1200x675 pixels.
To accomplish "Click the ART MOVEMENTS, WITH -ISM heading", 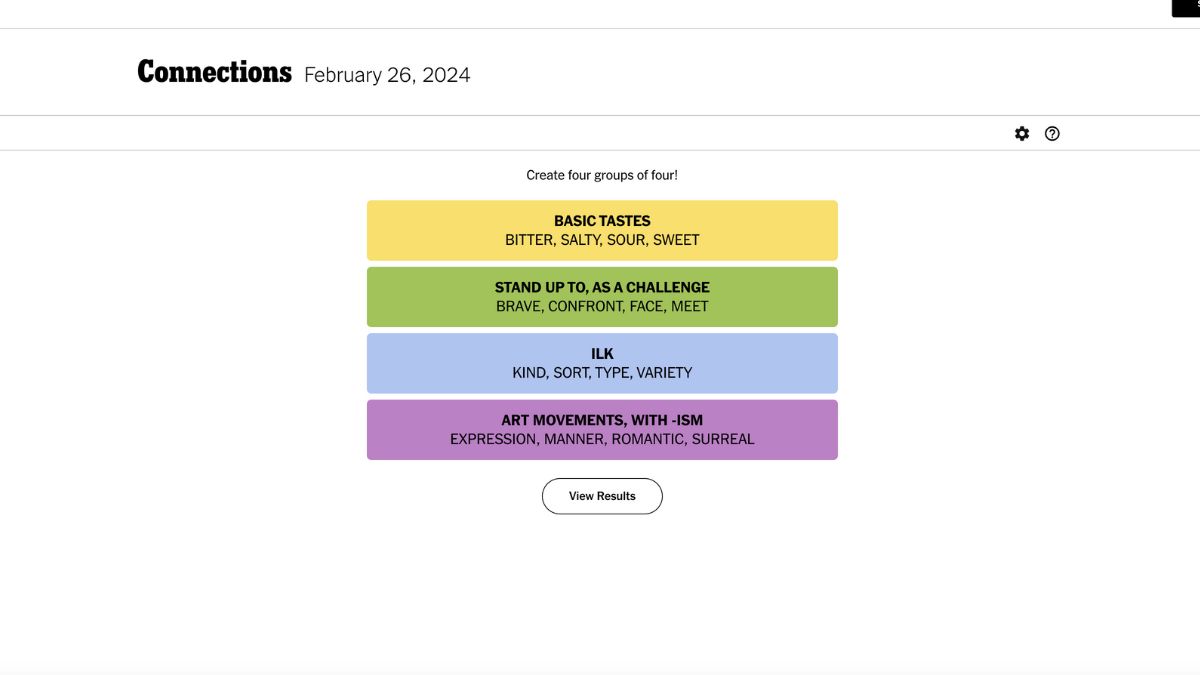I will point(602,420).
